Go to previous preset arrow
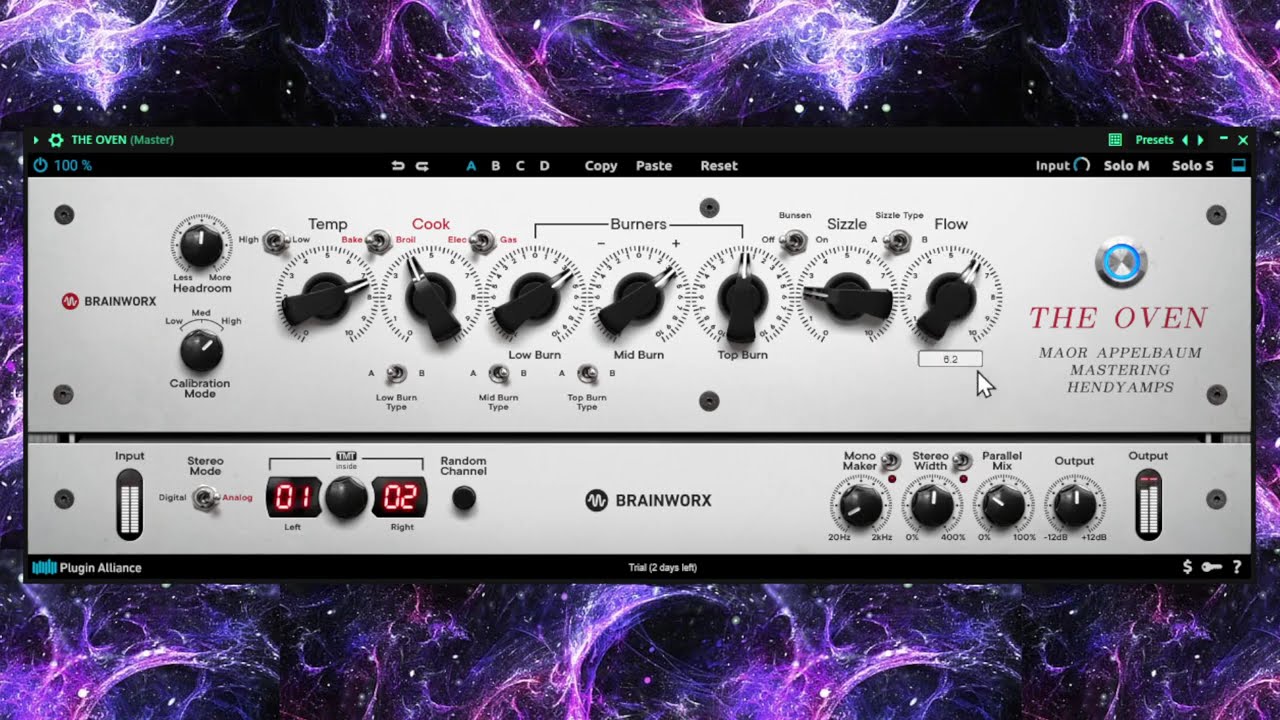 tap(1185, 140)
